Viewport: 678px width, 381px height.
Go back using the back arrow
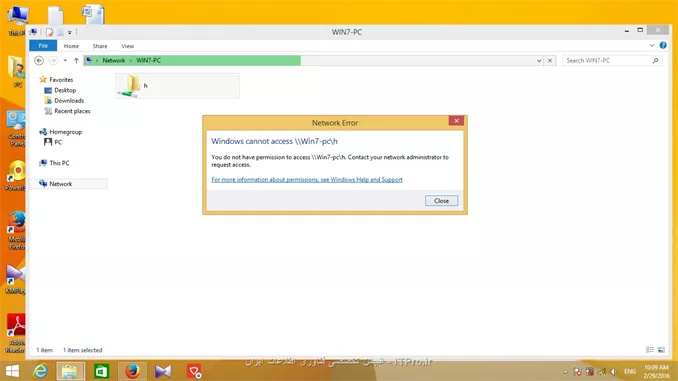pos(39,61)
